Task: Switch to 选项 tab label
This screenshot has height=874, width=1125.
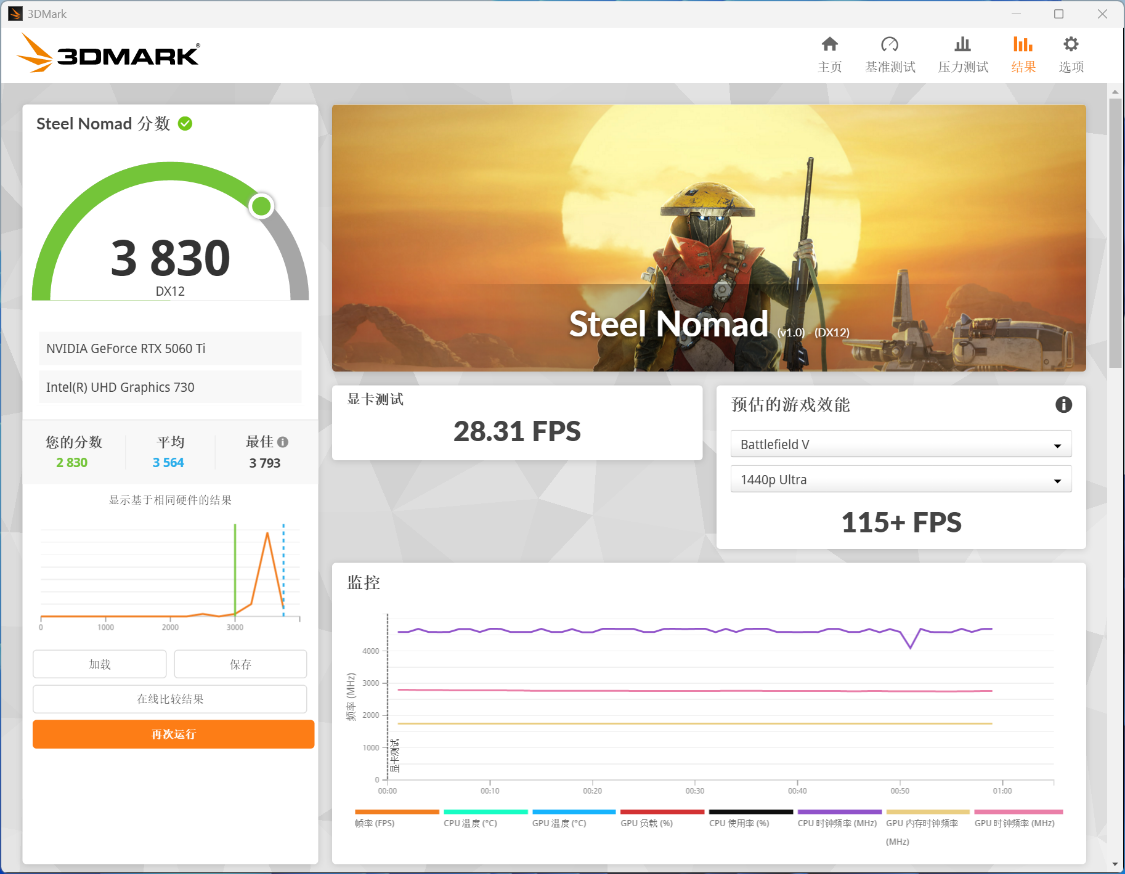Action: pos(1070,67)
